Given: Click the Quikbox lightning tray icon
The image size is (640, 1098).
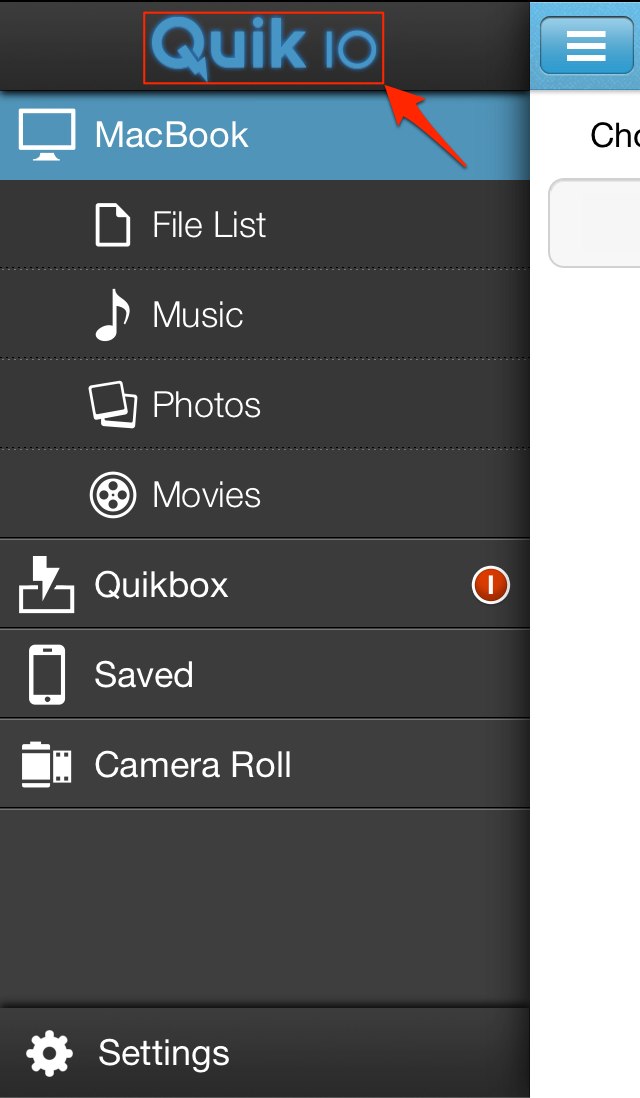Looking at the screenshot, I should point(46,585).
